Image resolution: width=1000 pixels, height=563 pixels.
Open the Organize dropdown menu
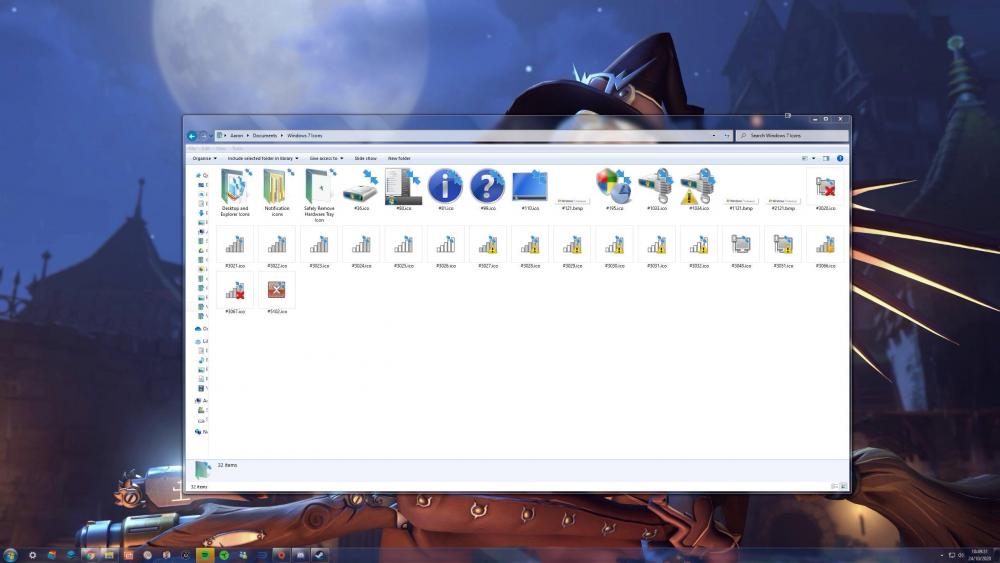tap(203, 158)
